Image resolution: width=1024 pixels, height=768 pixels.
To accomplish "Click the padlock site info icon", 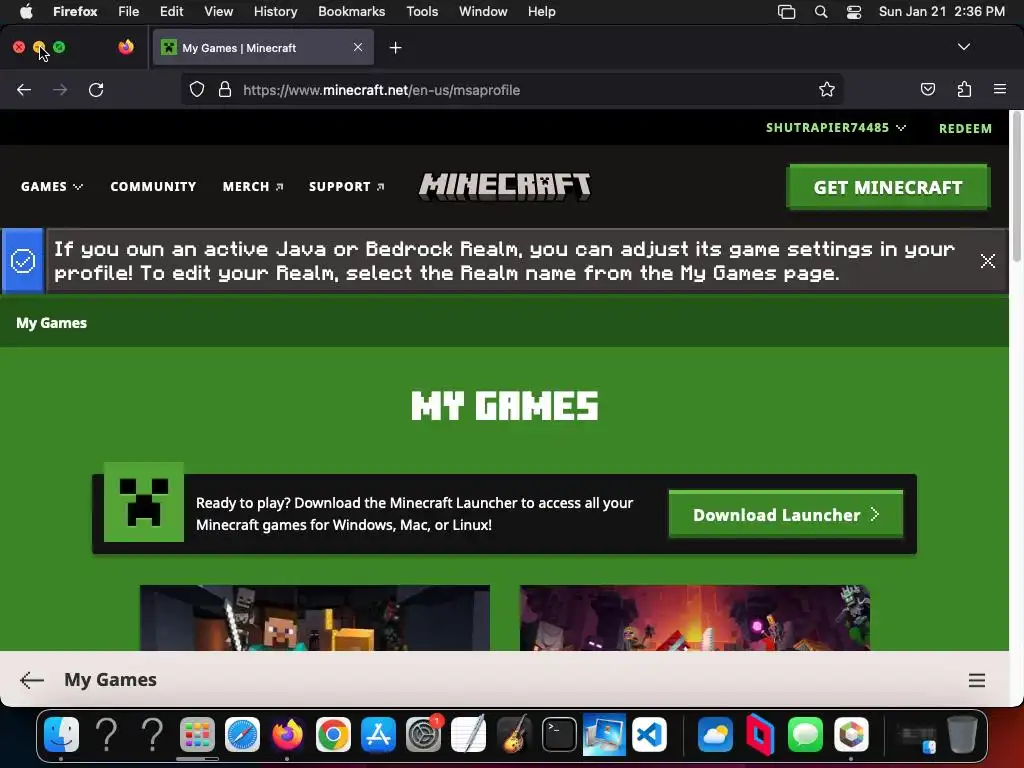I will click(225, 89).
